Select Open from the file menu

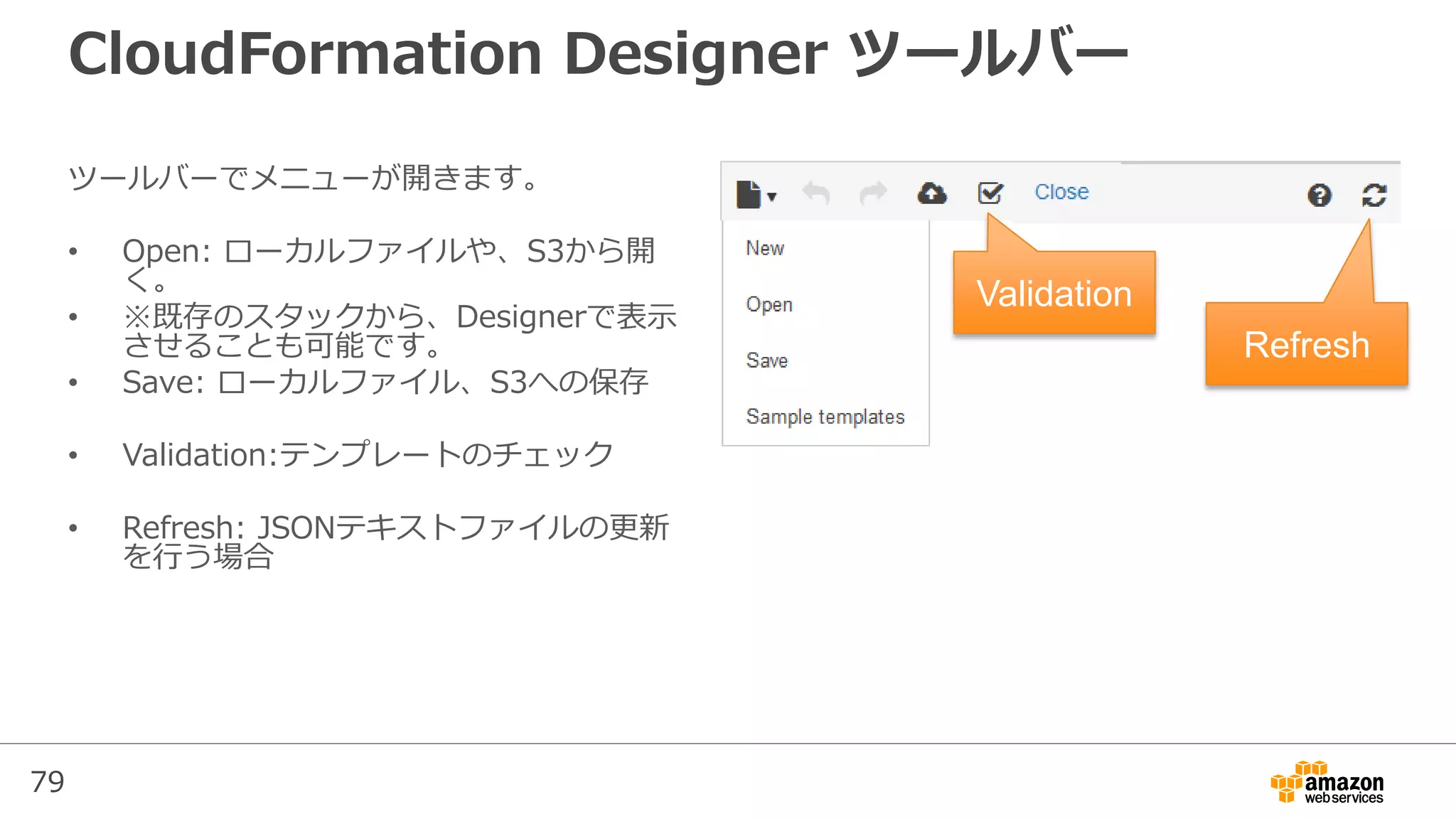tap(769, 304)
